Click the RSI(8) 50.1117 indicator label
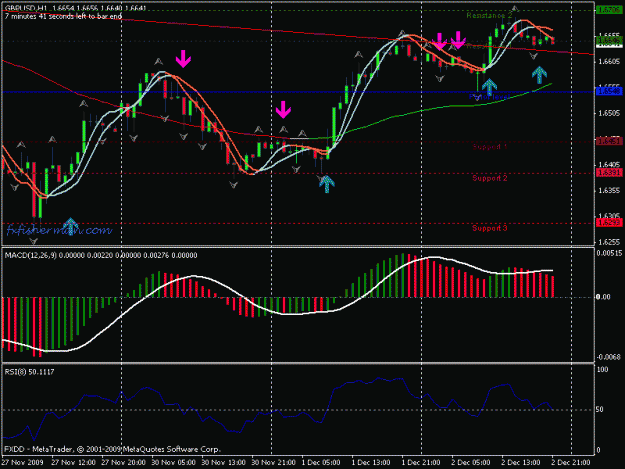 29,372
